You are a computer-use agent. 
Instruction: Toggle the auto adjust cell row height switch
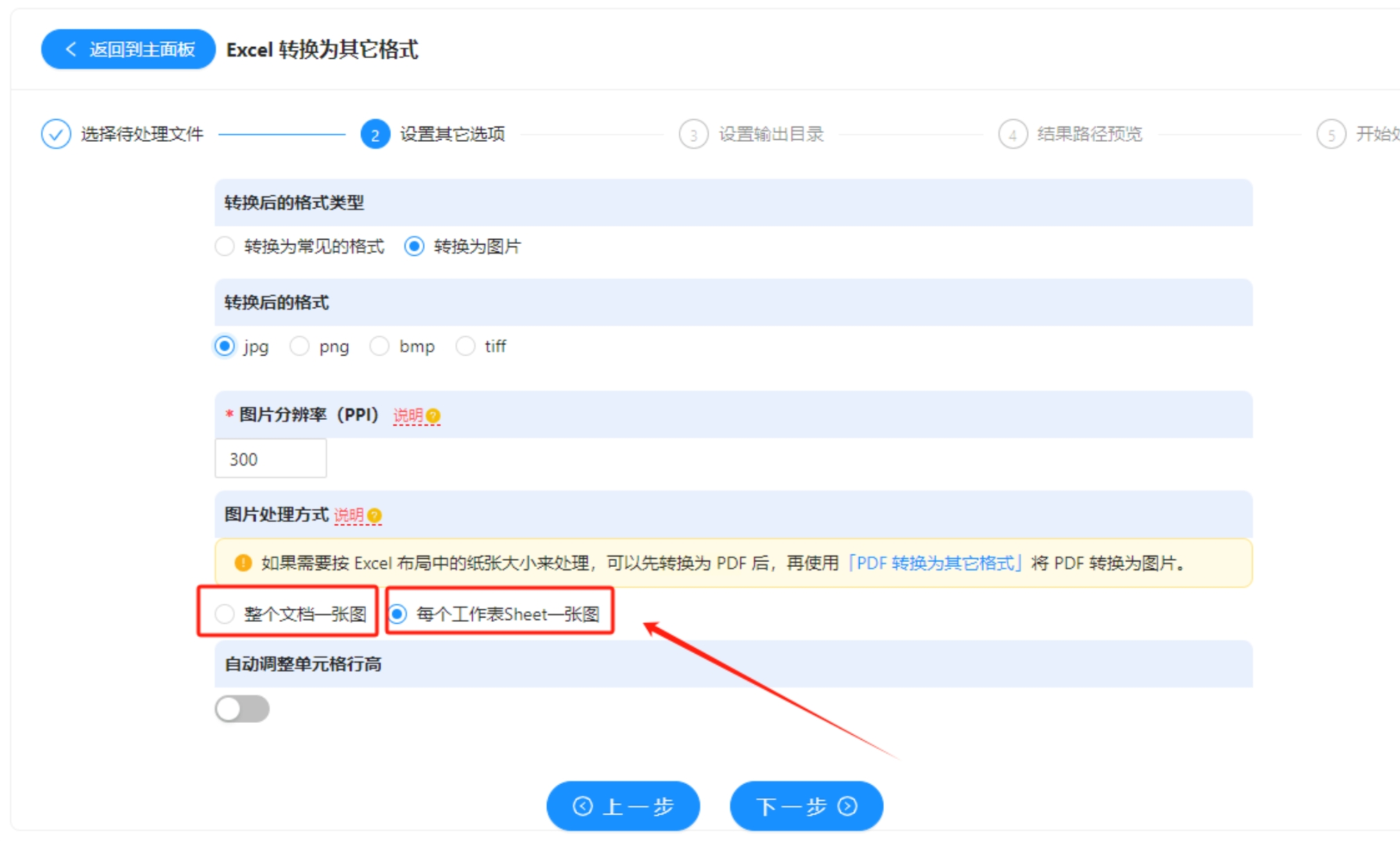point(242,709)
